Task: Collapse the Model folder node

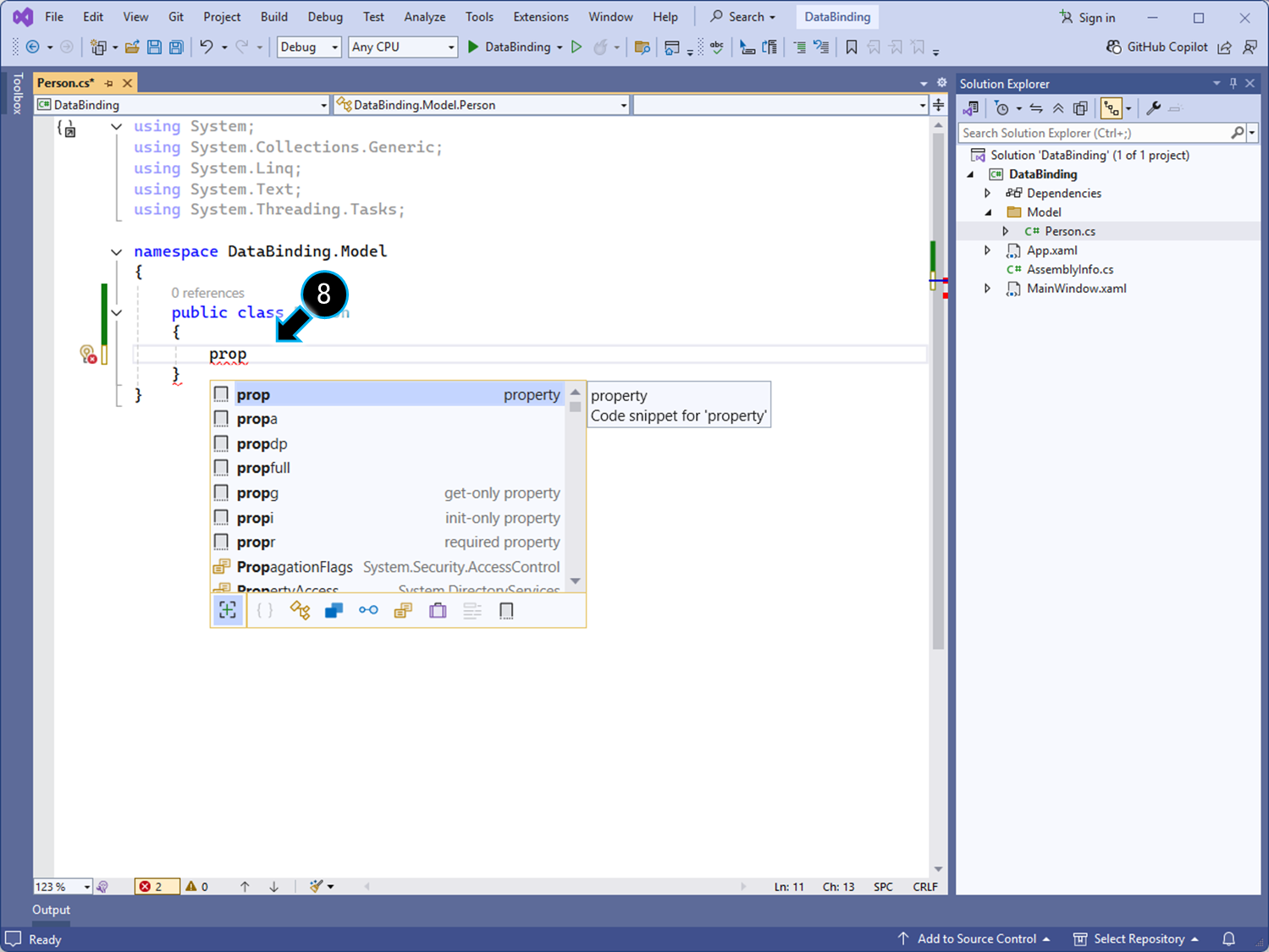Action: (988, 212)
